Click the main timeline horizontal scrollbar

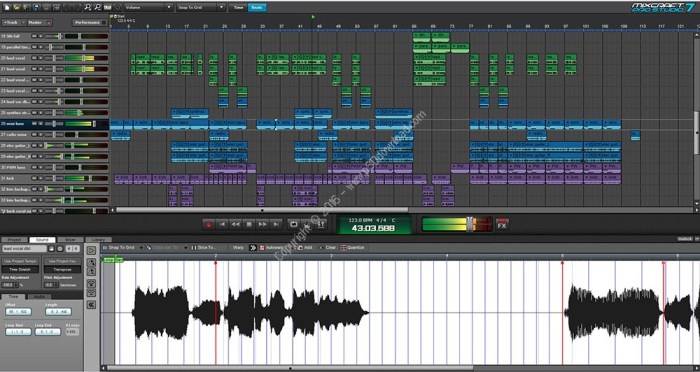pos(262,209)
